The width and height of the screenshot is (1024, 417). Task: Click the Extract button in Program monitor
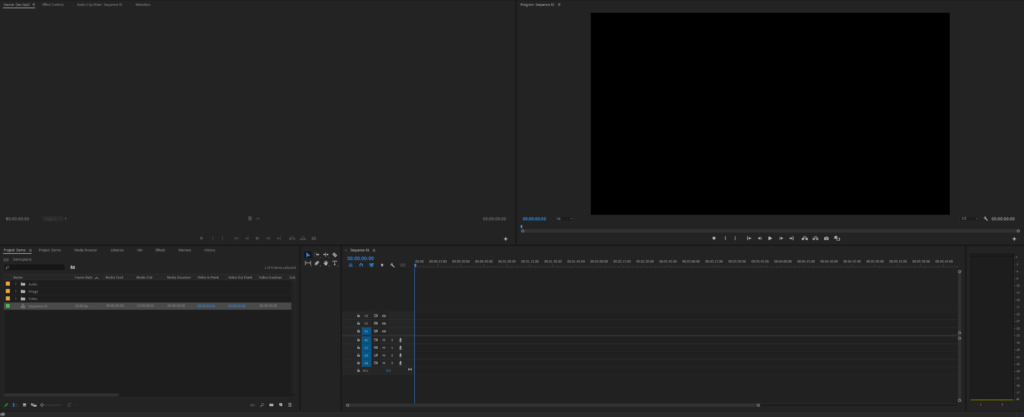[816, 238]
